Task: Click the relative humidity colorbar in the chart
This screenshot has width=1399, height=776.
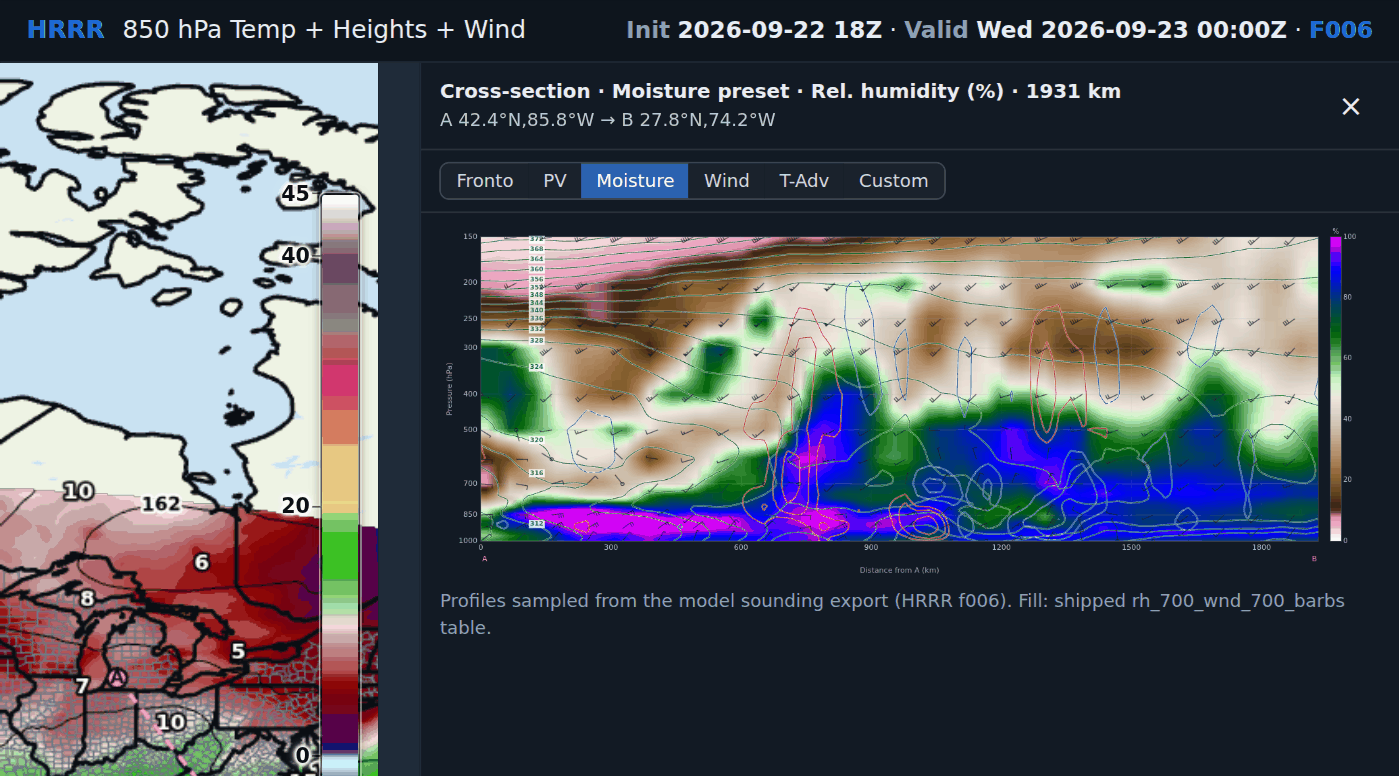Action: pos(1335,388)
